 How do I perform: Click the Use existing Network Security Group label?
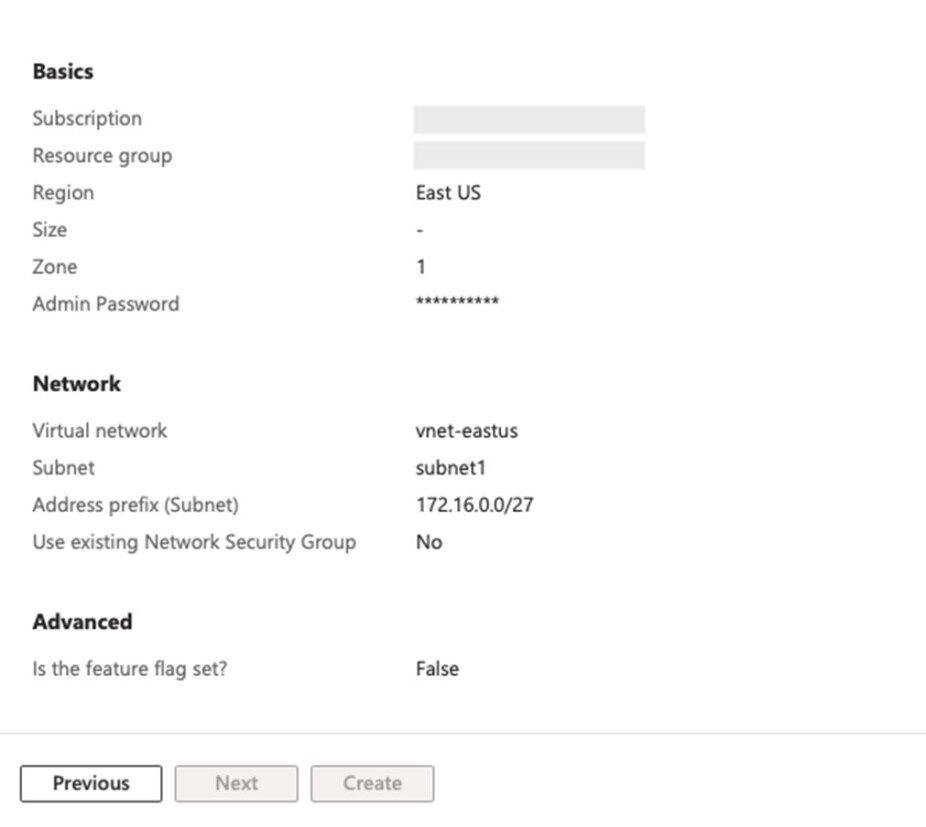coord(194,542)
